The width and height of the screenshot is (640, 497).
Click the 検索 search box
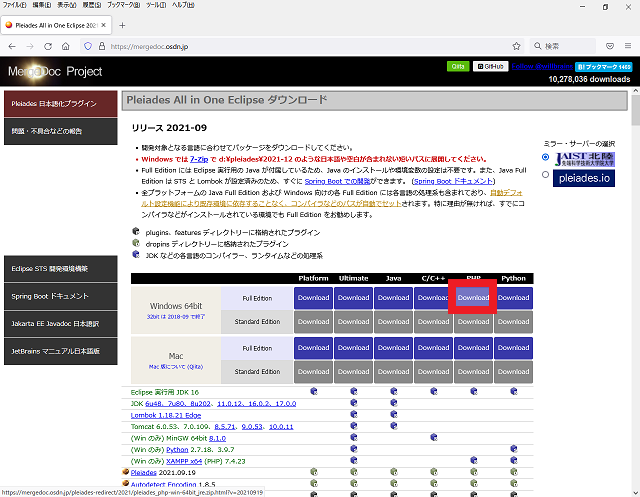point(563,46)
